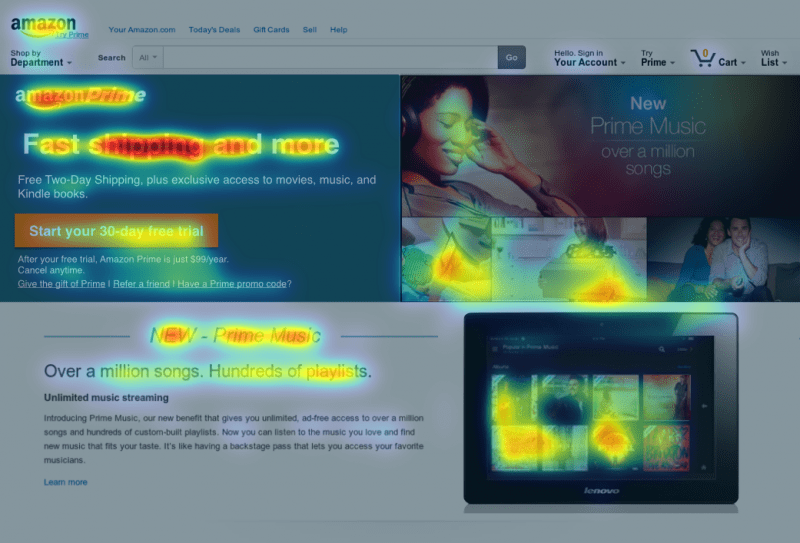Viewport: 800px width, 543px height.
Task: Click the NEW - Prime Music heading
Action: click(235, 335)
